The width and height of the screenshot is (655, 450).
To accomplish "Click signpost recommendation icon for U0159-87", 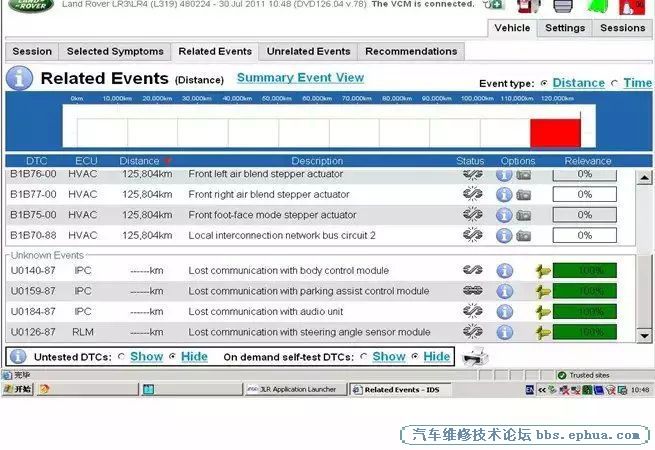I will pos(543,292).
